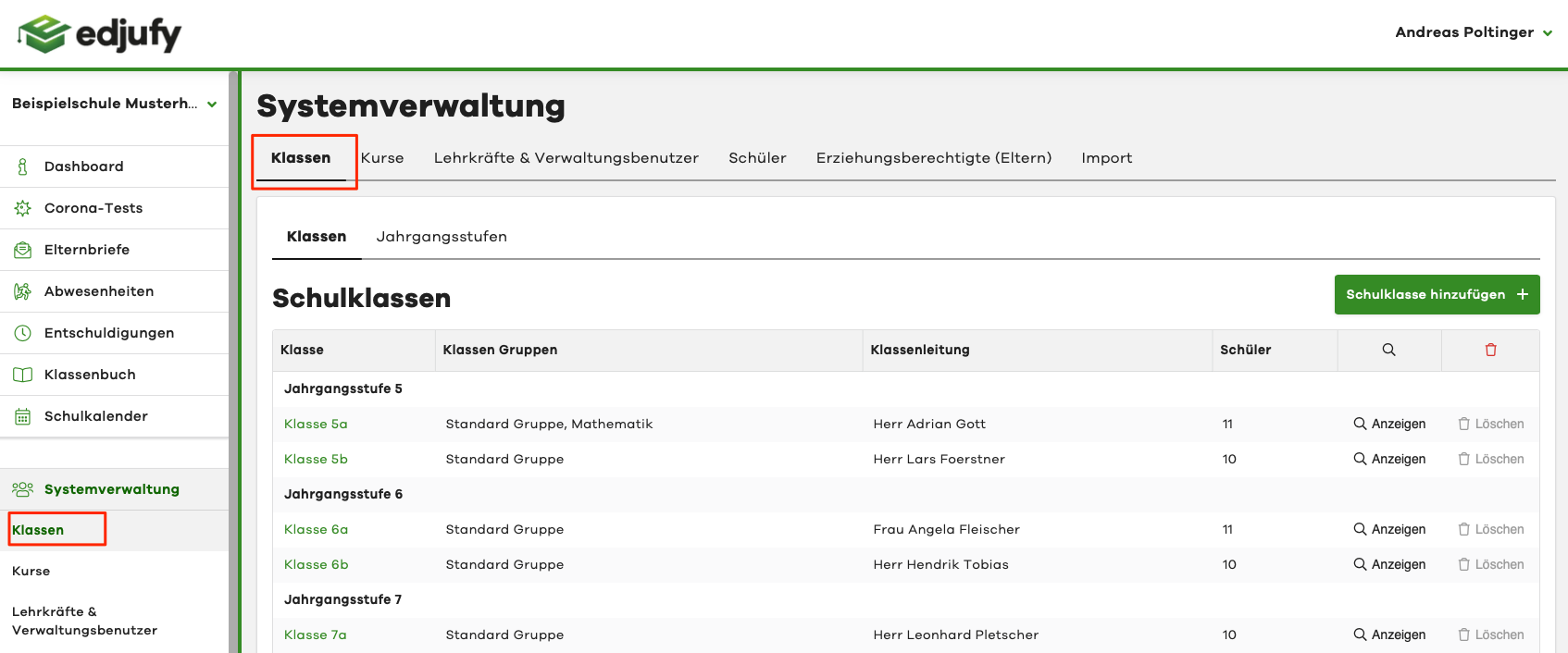Click the edjufy logo
Viewport: 1568px width, 653px height.
pyautogui.click(x=100, y=34)
